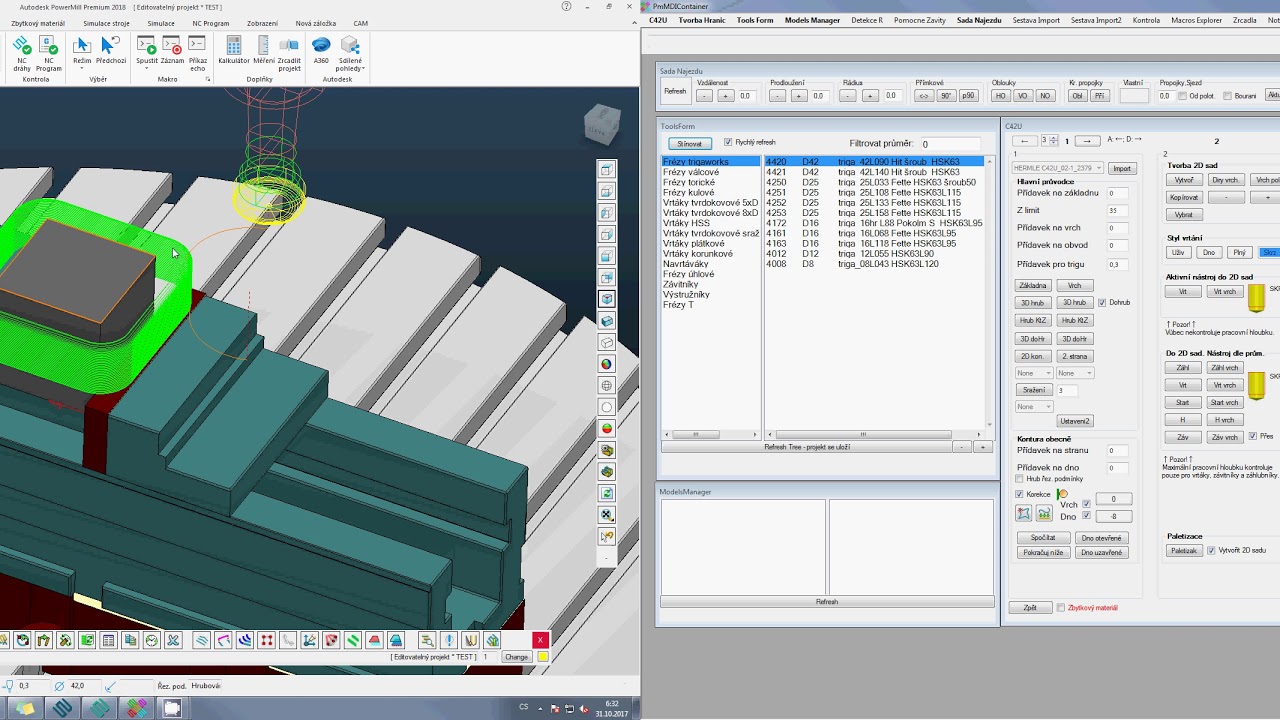Click the green diagonal stripes icon in floating toolbar

pyautogui.click(x=352, y=640)
